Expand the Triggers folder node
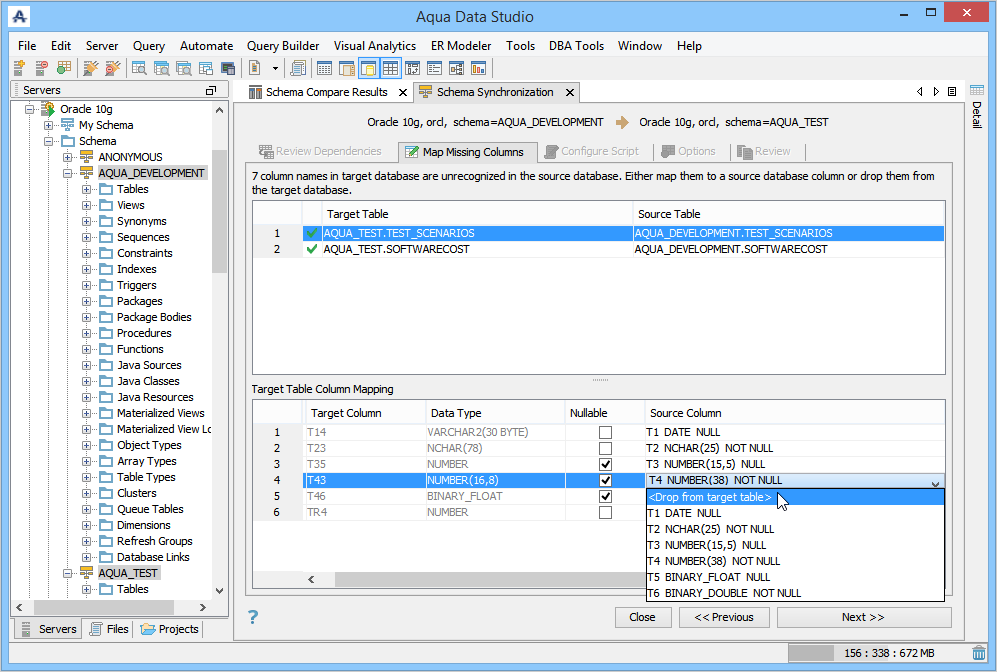Viewport: 997px width, 672px height. coord(86,285)
